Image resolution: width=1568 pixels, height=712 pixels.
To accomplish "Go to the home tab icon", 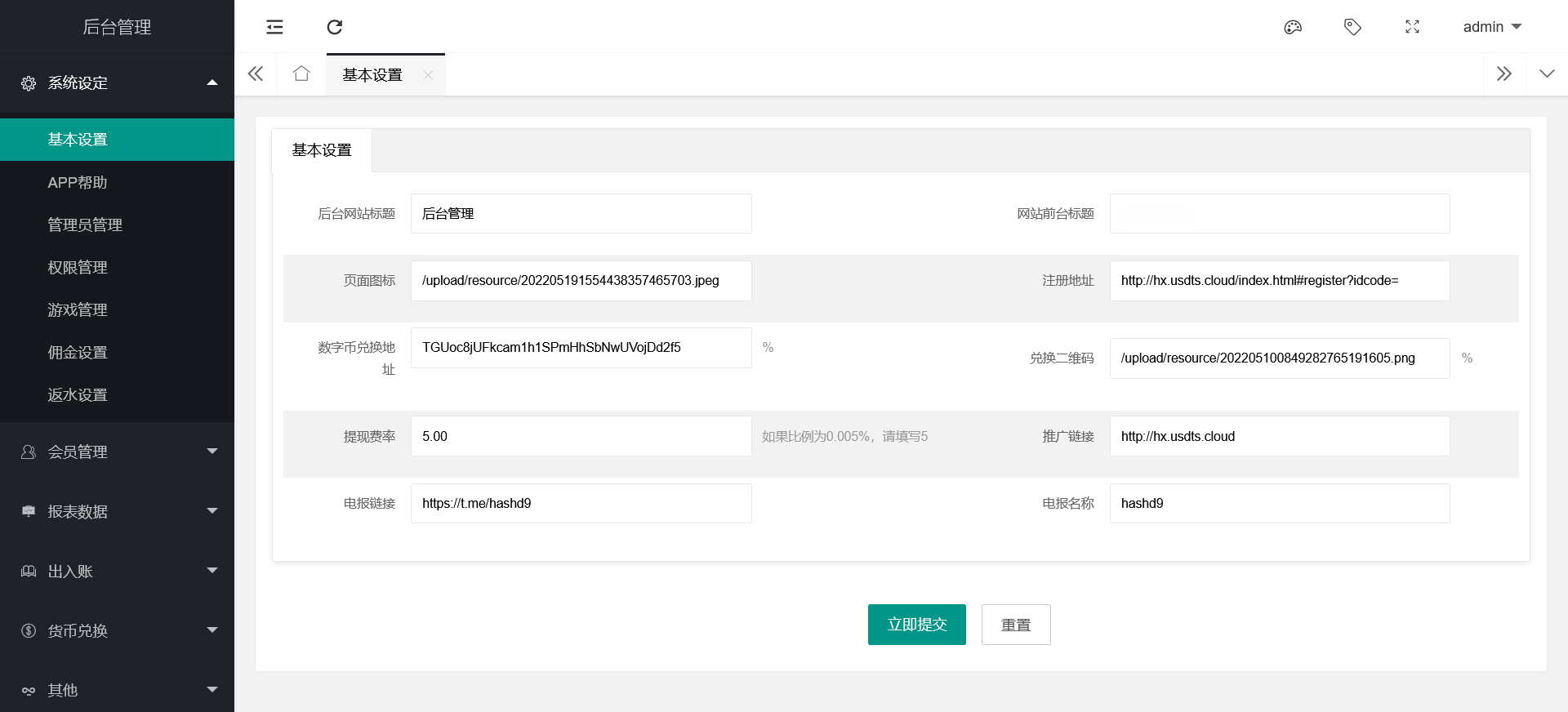I will click(301, 74).
